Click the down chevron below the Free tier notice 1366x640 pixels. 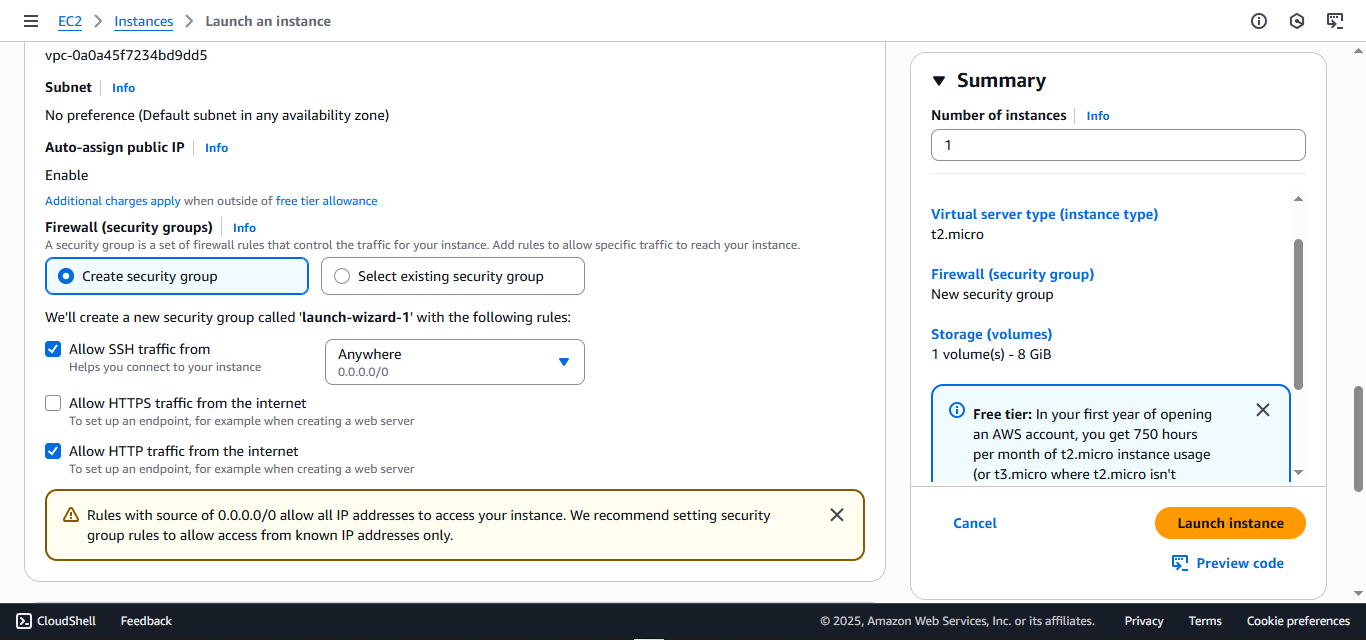pyautogui.click(x=1298, y=473)
